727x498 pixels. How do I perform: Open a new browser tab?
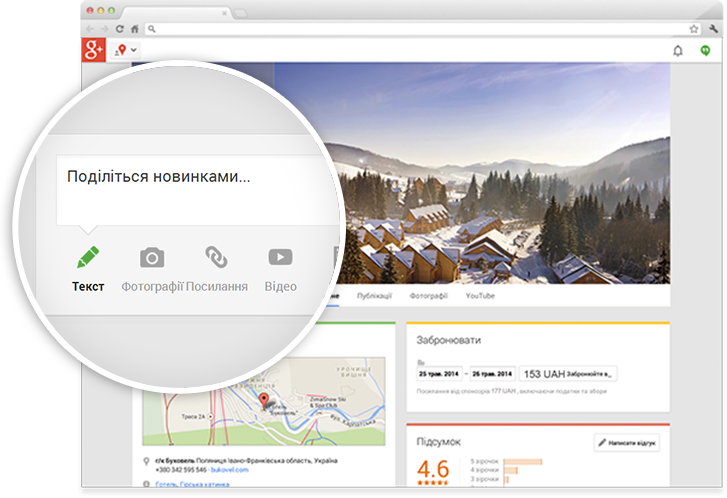point(240,13)
